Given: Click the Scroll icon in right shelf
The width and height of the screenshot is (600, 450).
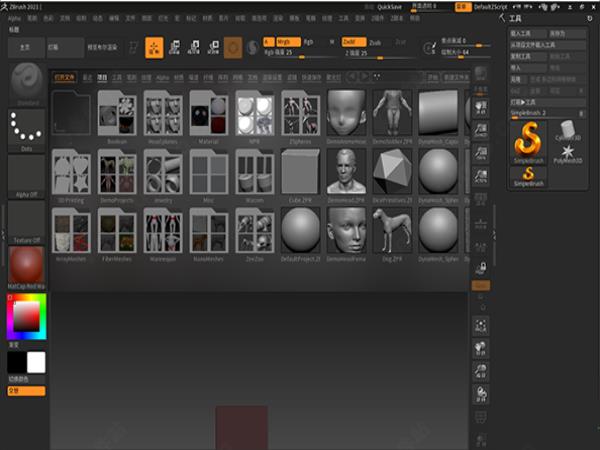Looking at the screenshot, I should [481, 108].
